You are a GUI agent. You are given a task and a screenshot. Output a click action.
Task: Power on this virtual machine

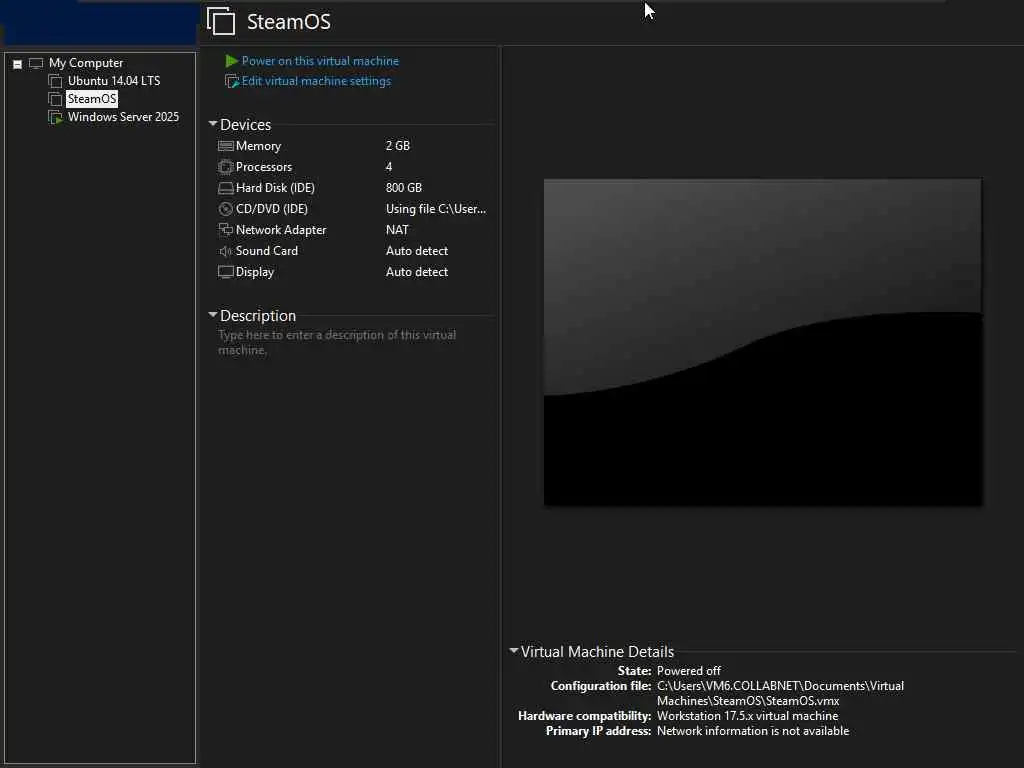(320, 61)
